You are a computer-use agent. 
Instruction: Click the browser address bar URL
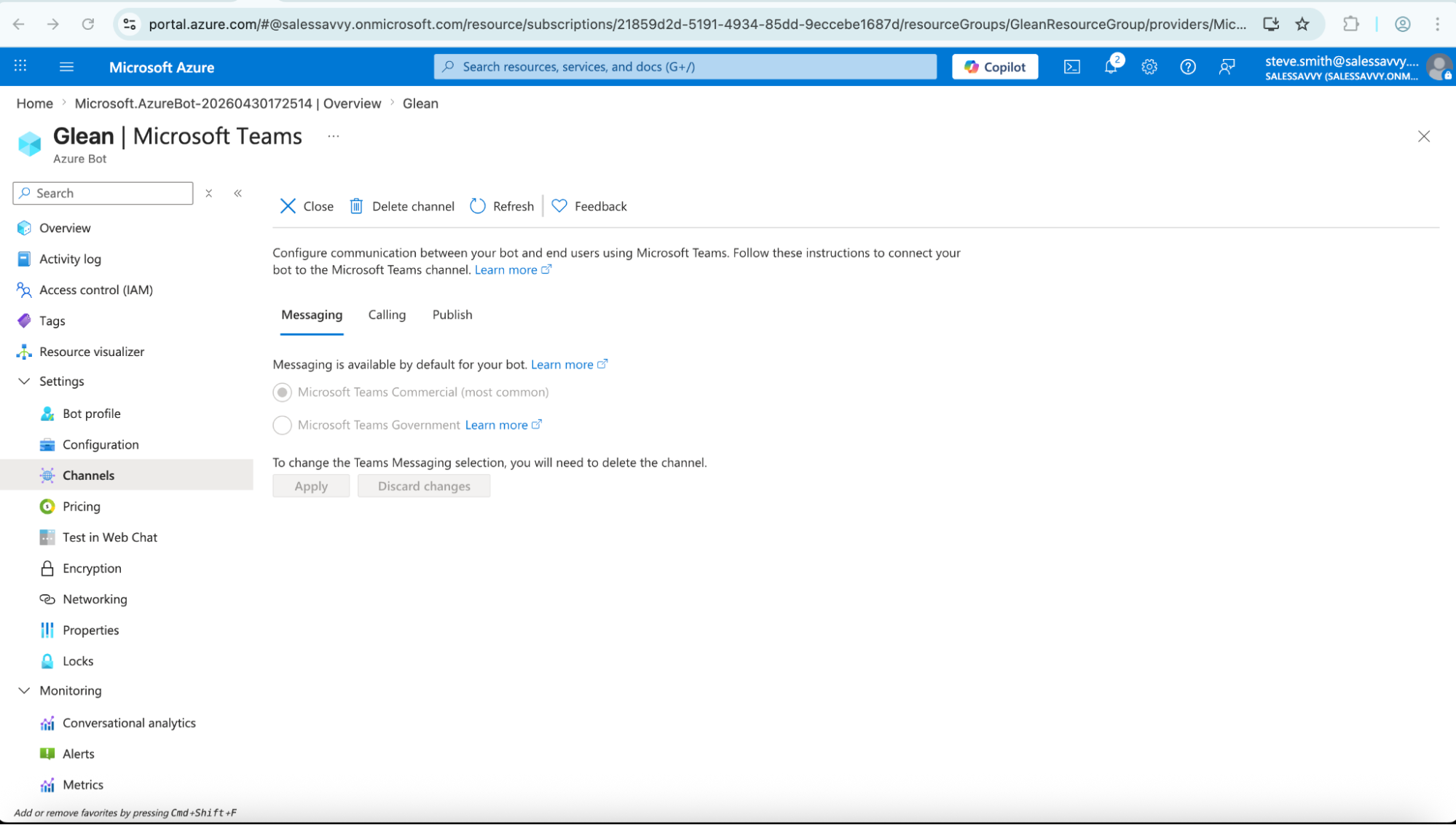(x=697, y=24)
